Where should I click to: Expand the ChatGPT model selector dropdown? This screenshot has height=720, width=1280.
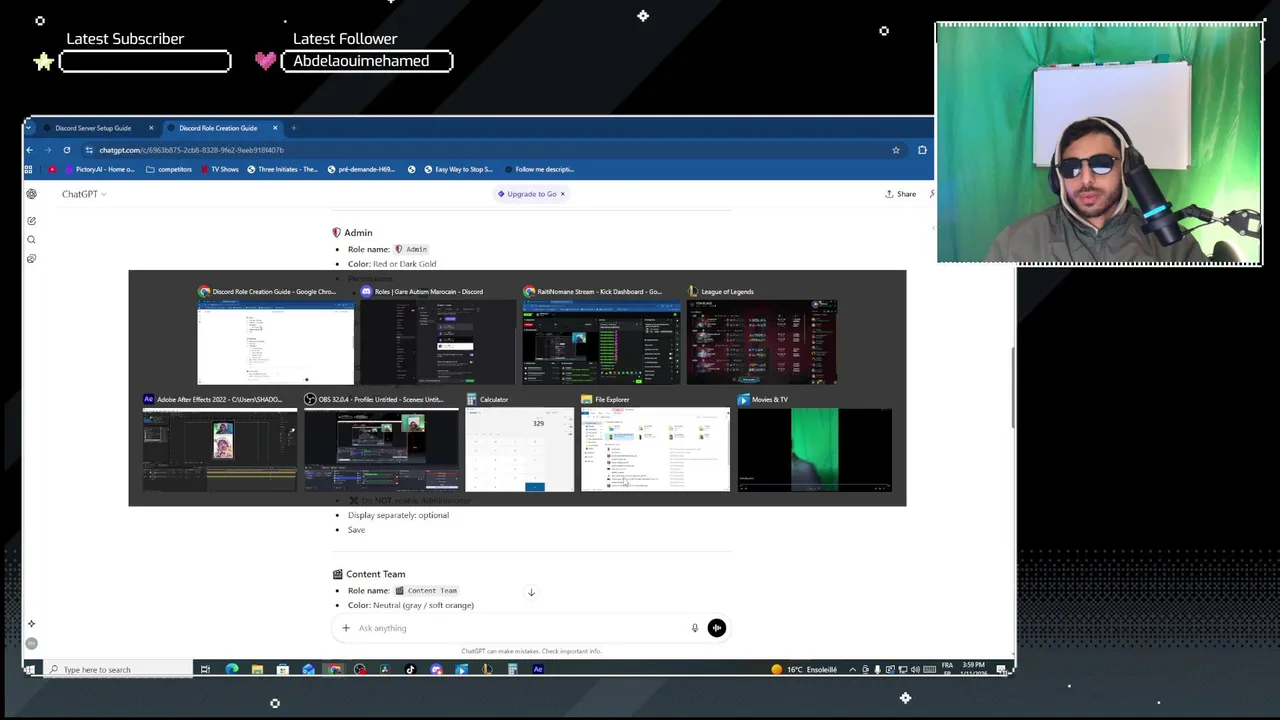point(84,194)
